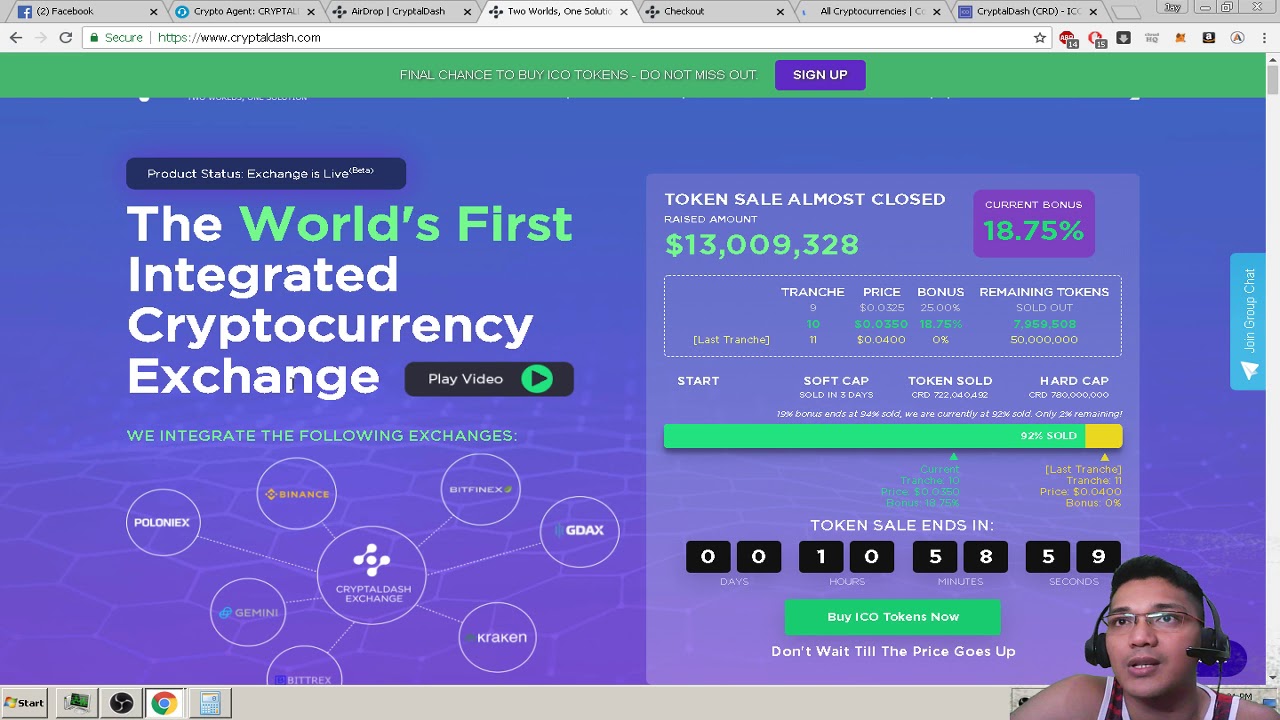Viewport: 1280px width, 720px height.
Task: Close the Checkout tab
Action: (780, 12)
